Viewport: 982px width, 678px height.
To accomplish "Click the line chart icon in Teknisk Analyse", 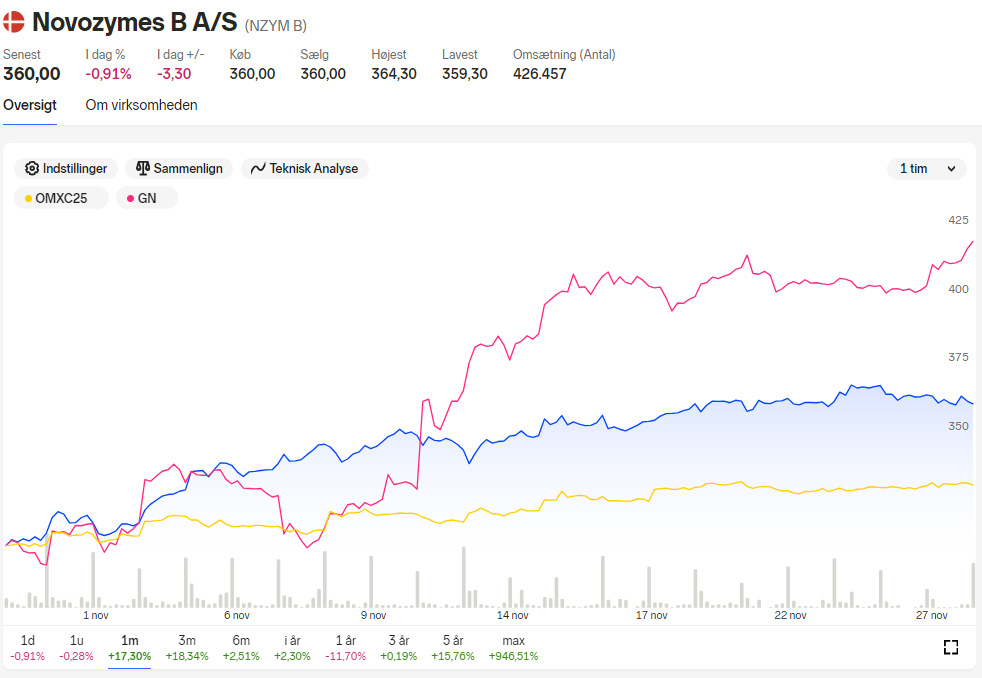I will pyautogui.click(x=258, y=168).
